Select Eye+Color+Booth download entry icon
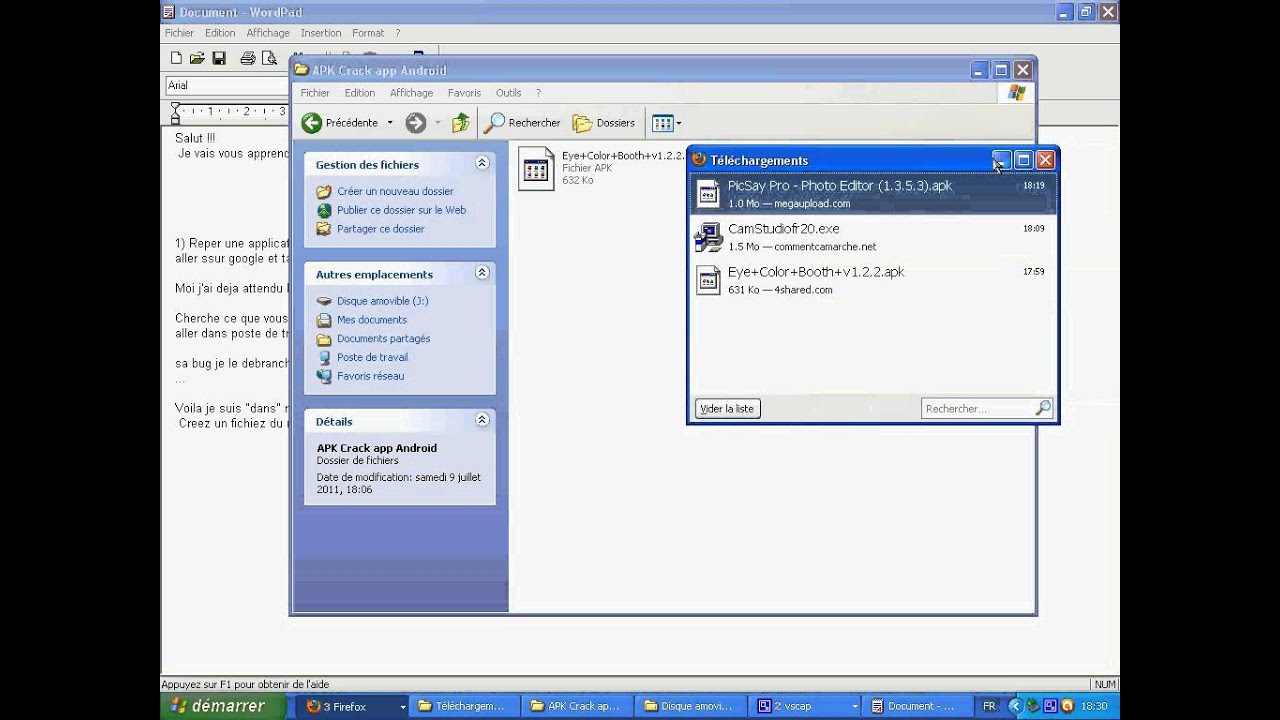 708,280
